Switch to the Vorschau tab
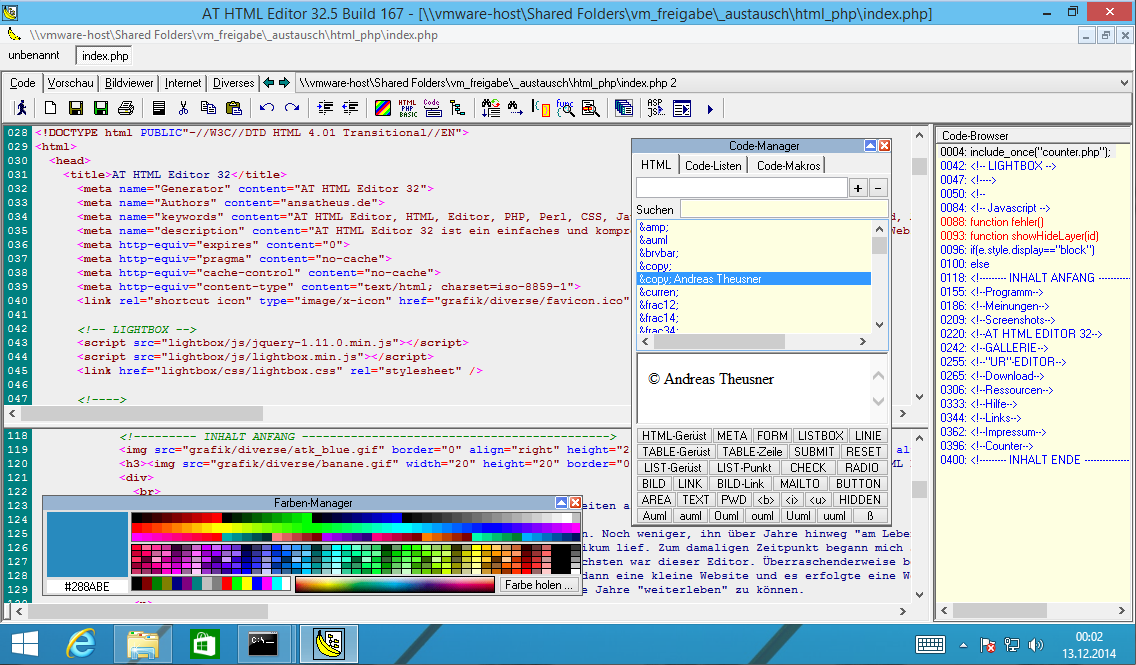Image resolution: width=1136 pixels, height=665 pixels. click(70, 83)
